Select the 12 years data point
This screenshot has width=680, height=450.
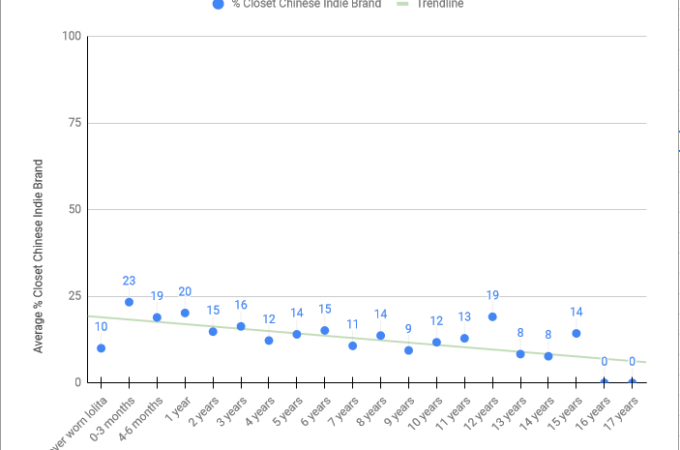click(492, 316)
